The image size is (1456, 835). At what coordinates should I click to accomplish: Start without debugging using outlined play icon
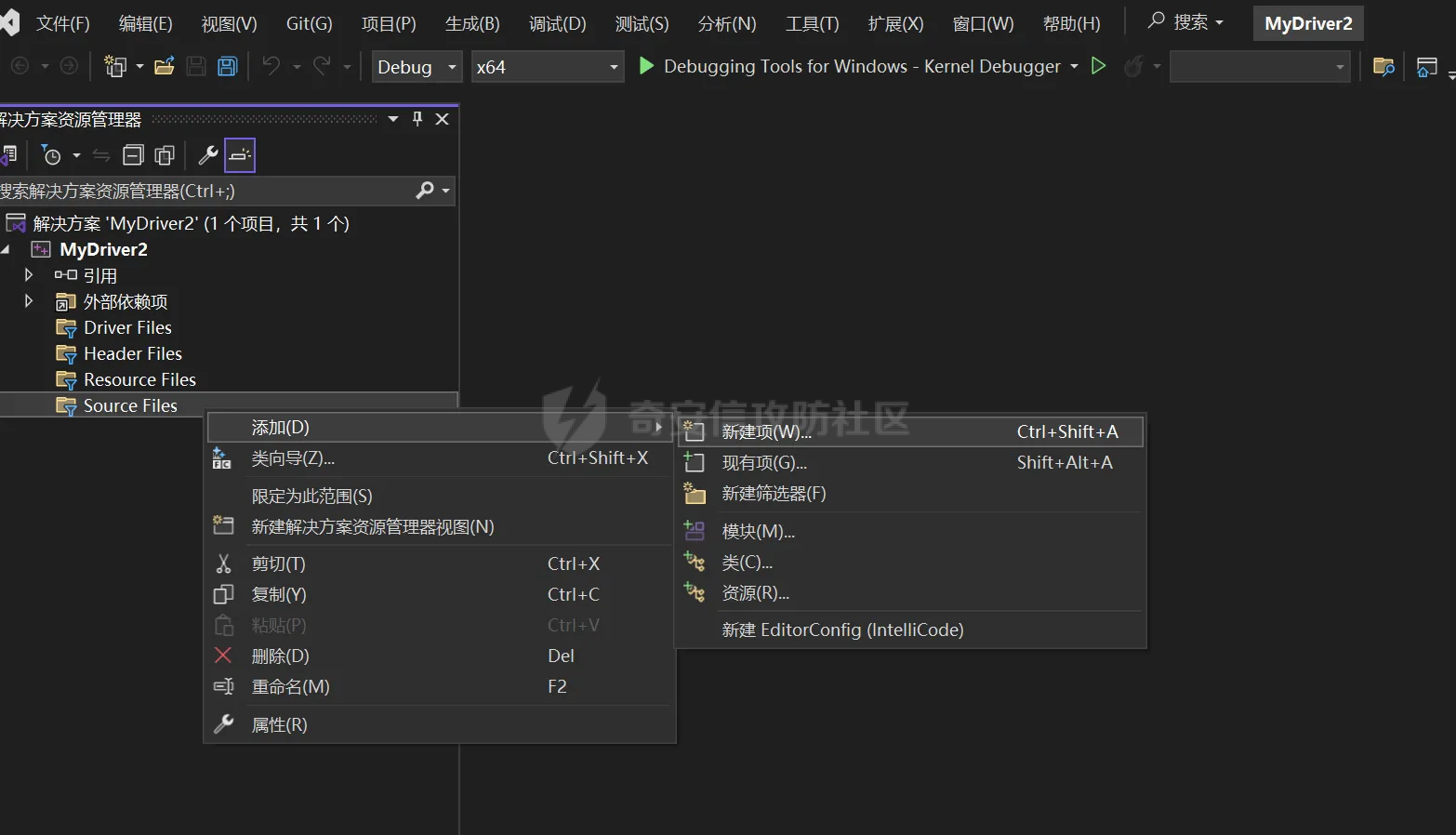[x=1098, y=66]
